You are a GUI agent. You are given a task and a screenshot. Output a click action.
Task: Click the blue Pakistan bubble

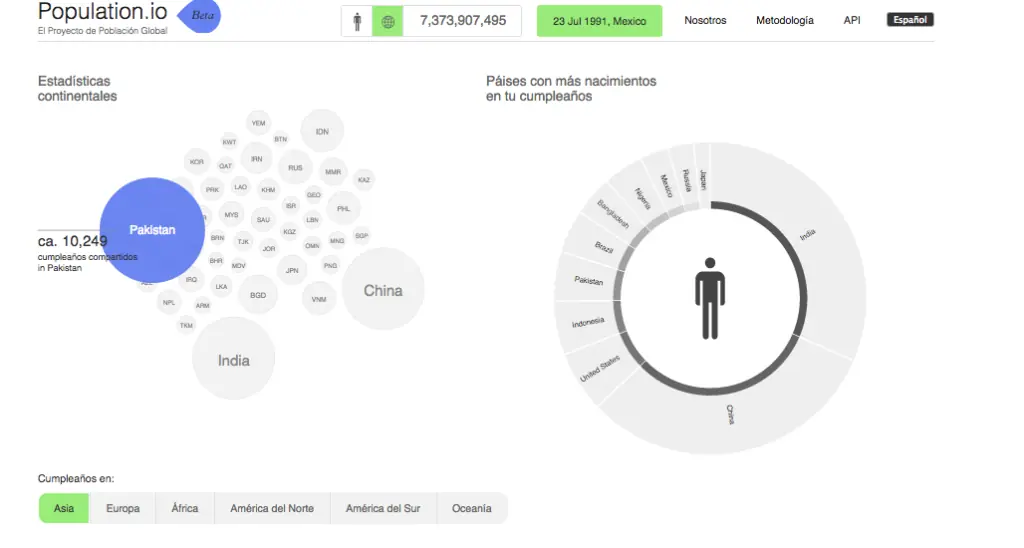pos(152,230)
